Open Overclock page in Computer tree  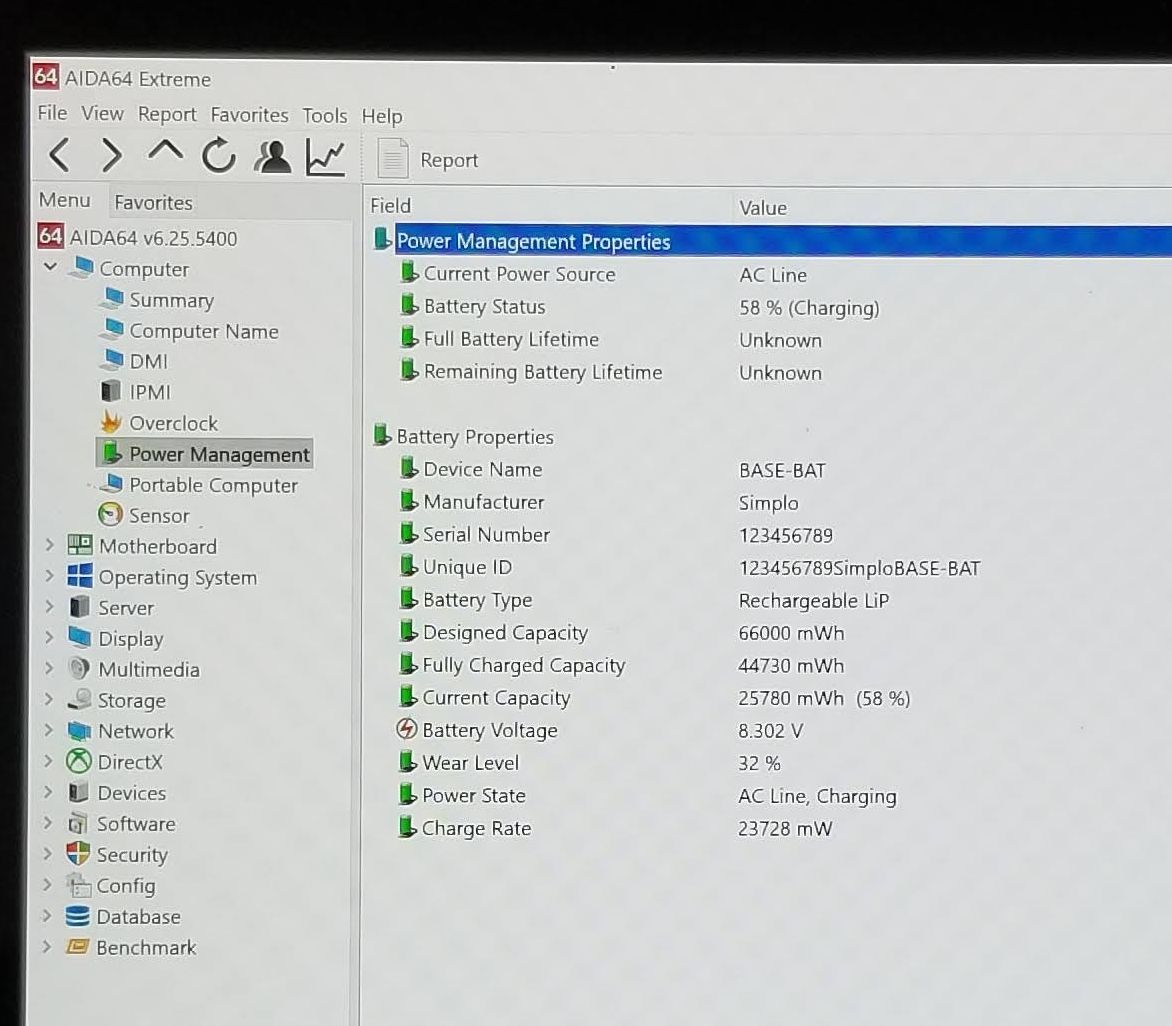click(x=172, y=423)
